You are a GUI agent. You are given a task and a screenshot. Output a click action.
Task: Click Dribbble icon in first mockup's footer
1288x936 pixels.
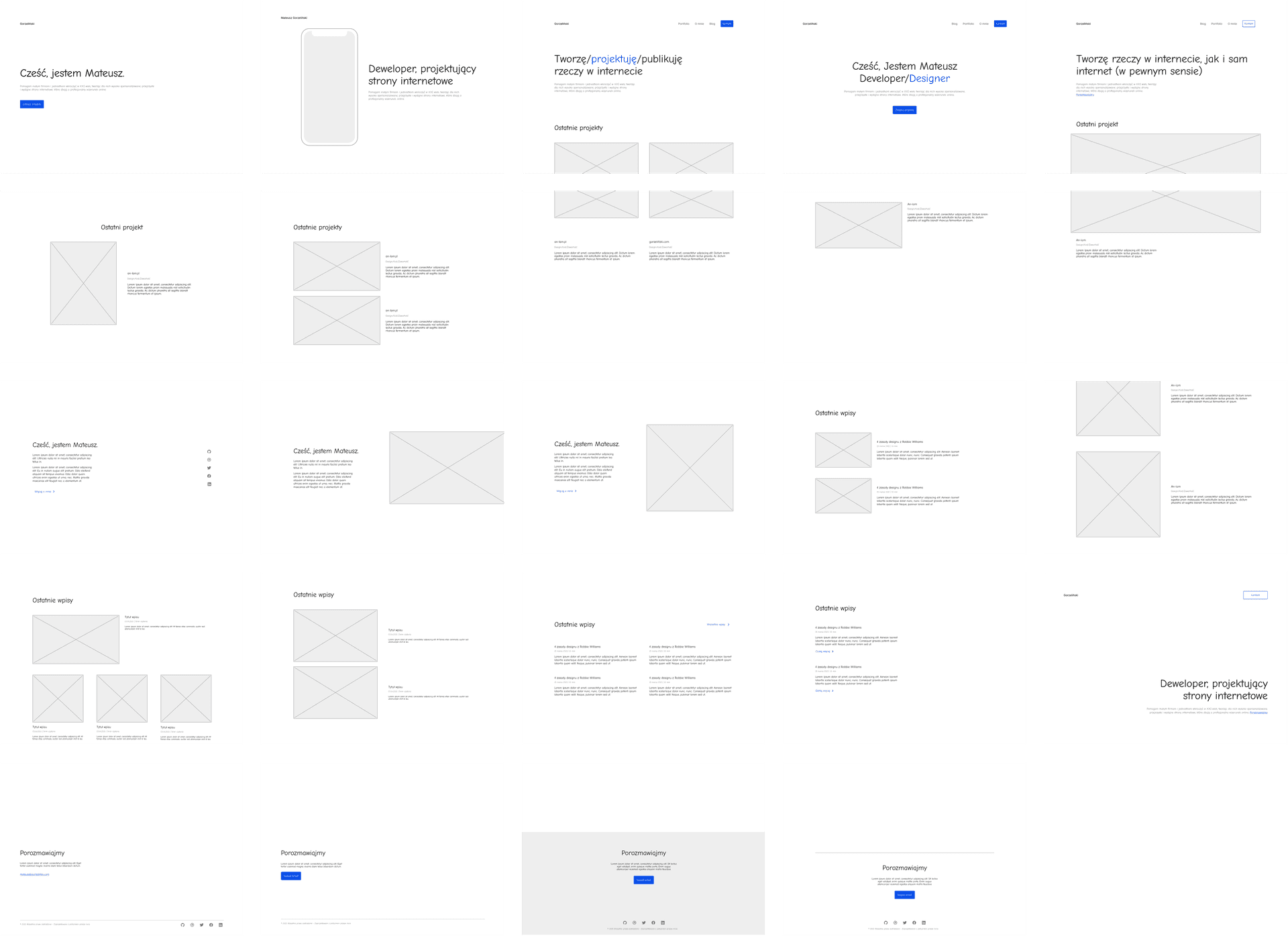tap(192, 925)
